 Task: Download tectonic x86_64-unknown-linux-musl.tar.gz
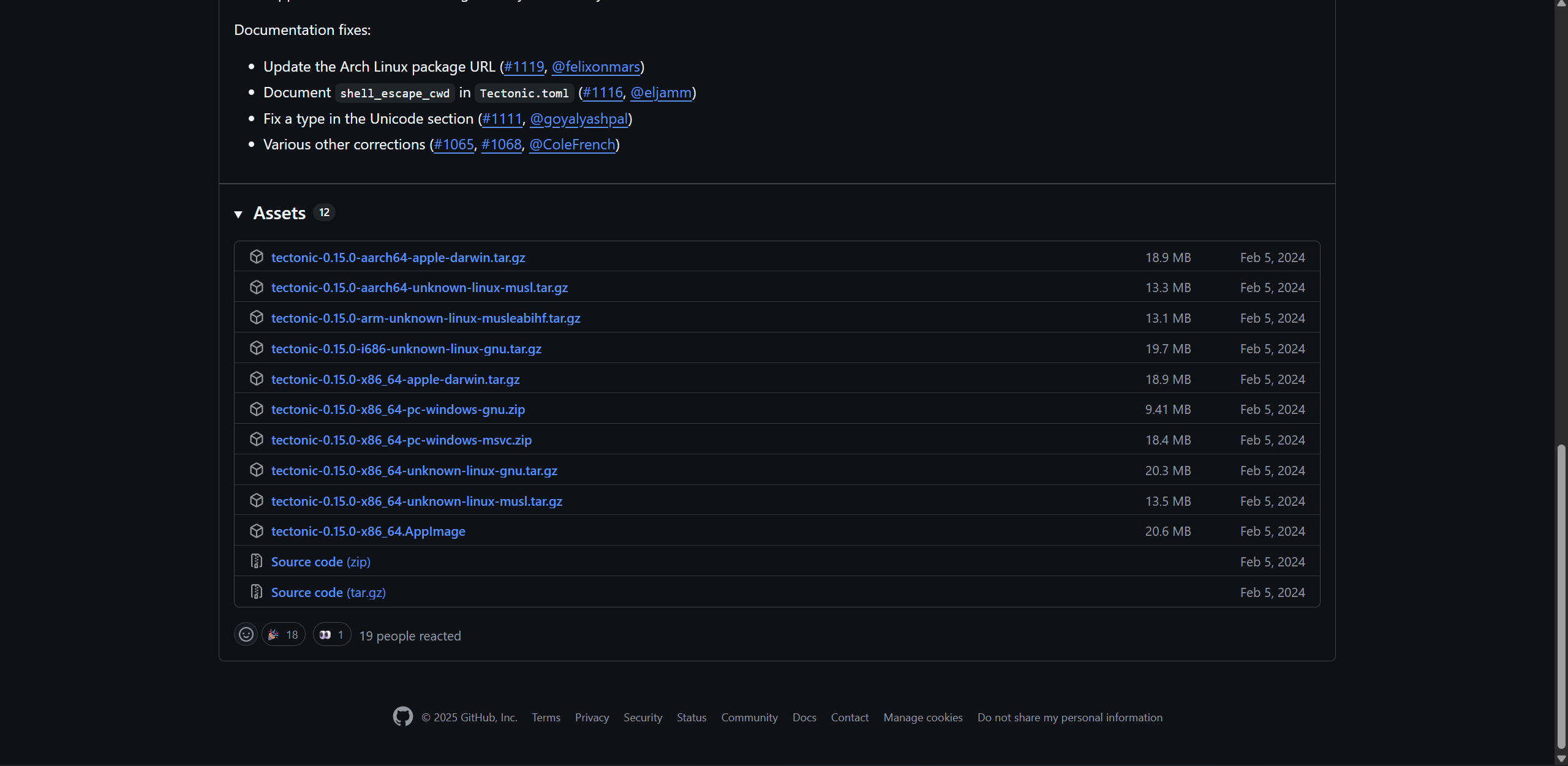point(417,501)
